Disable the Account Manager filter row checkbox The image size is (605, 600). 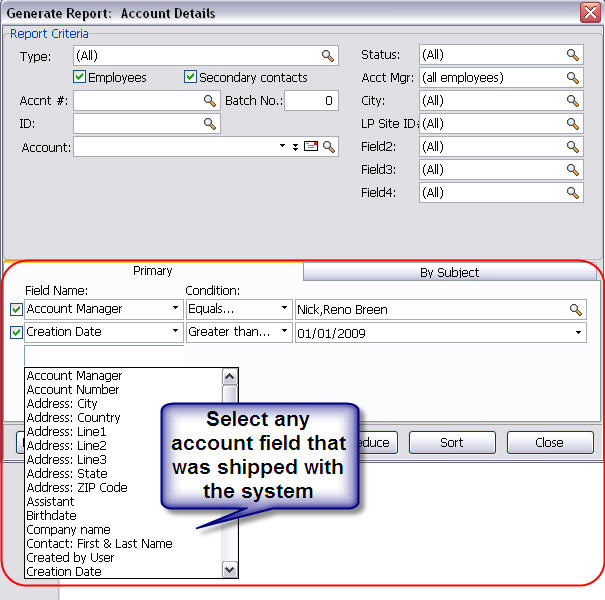16,310
